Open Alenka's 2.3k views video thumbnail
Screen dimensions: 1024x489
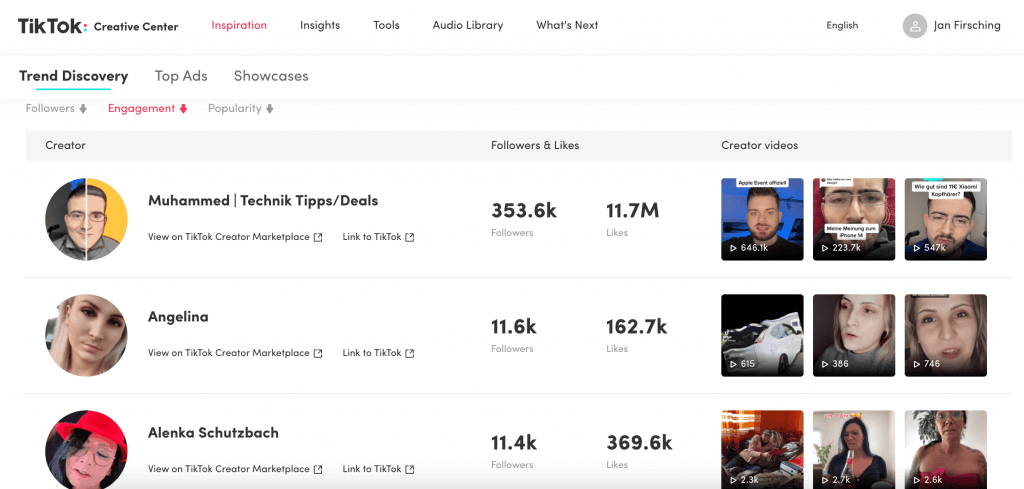[x=762, y=450]
